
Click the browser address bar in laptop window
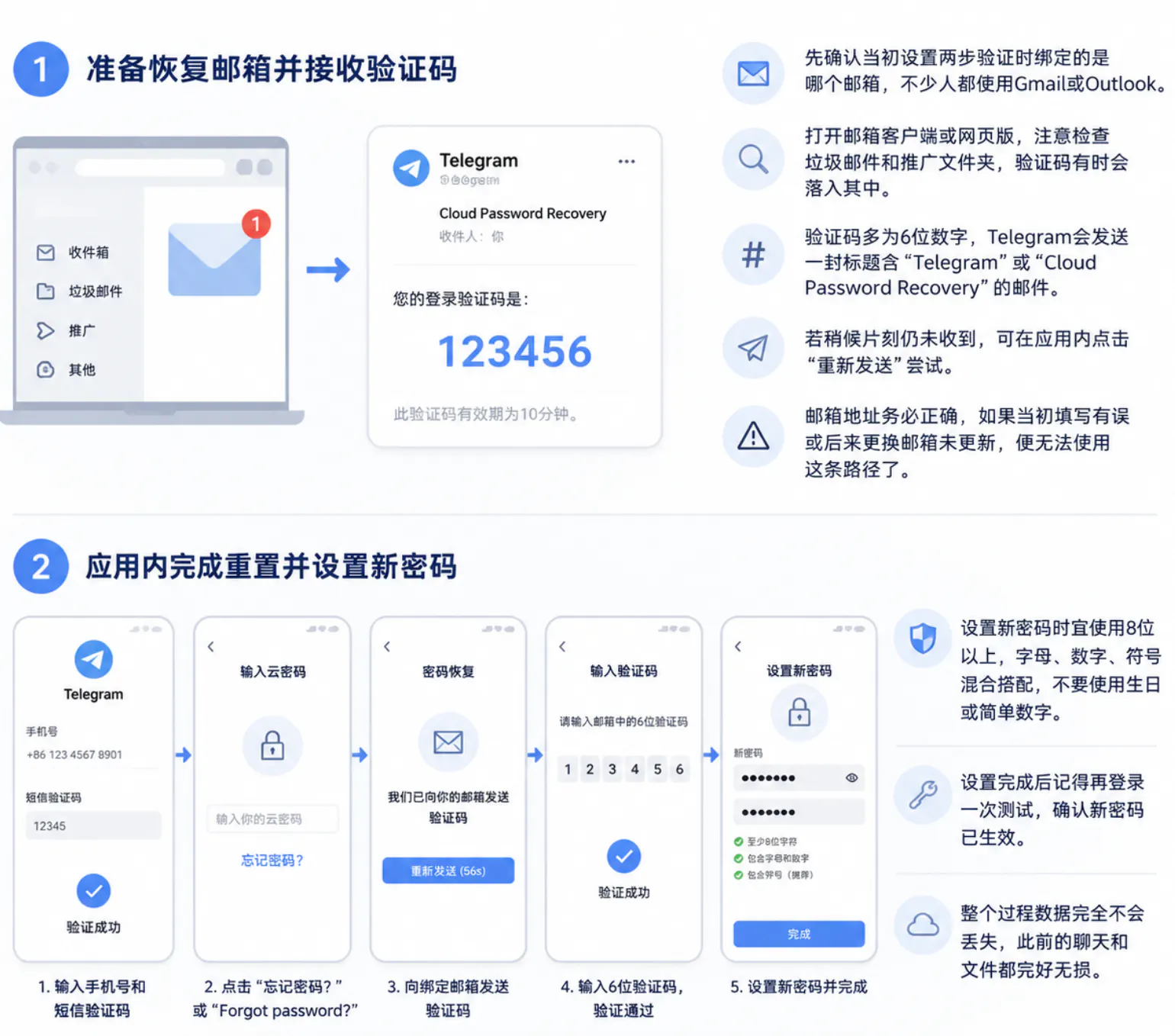coord(150,167)
